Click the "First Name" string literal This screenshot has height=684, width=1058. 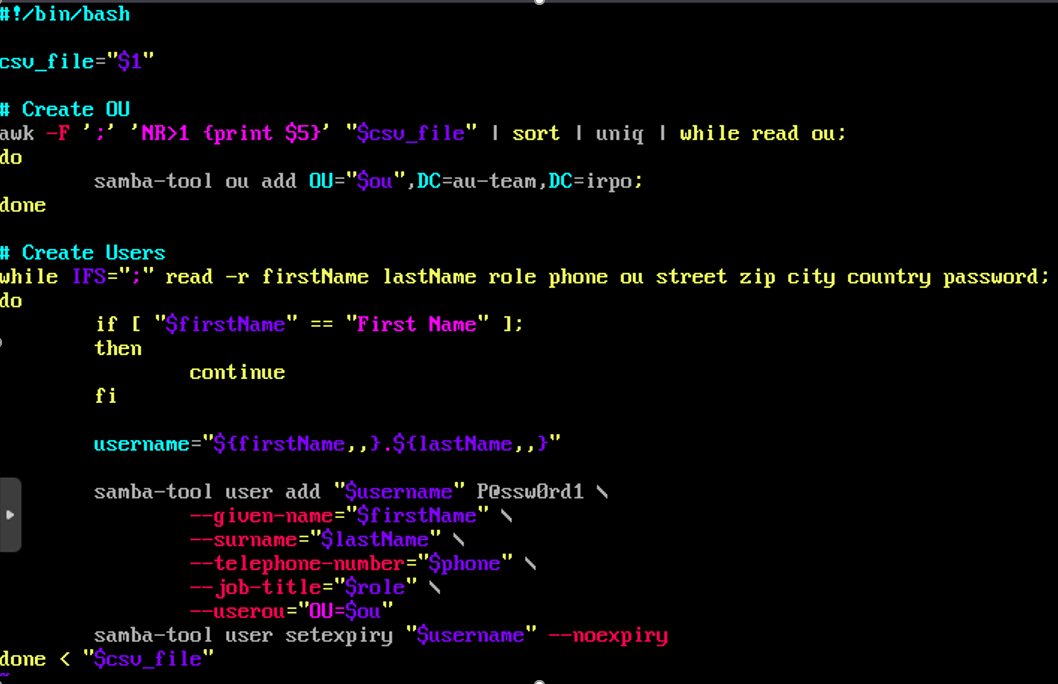coord(417,324)
